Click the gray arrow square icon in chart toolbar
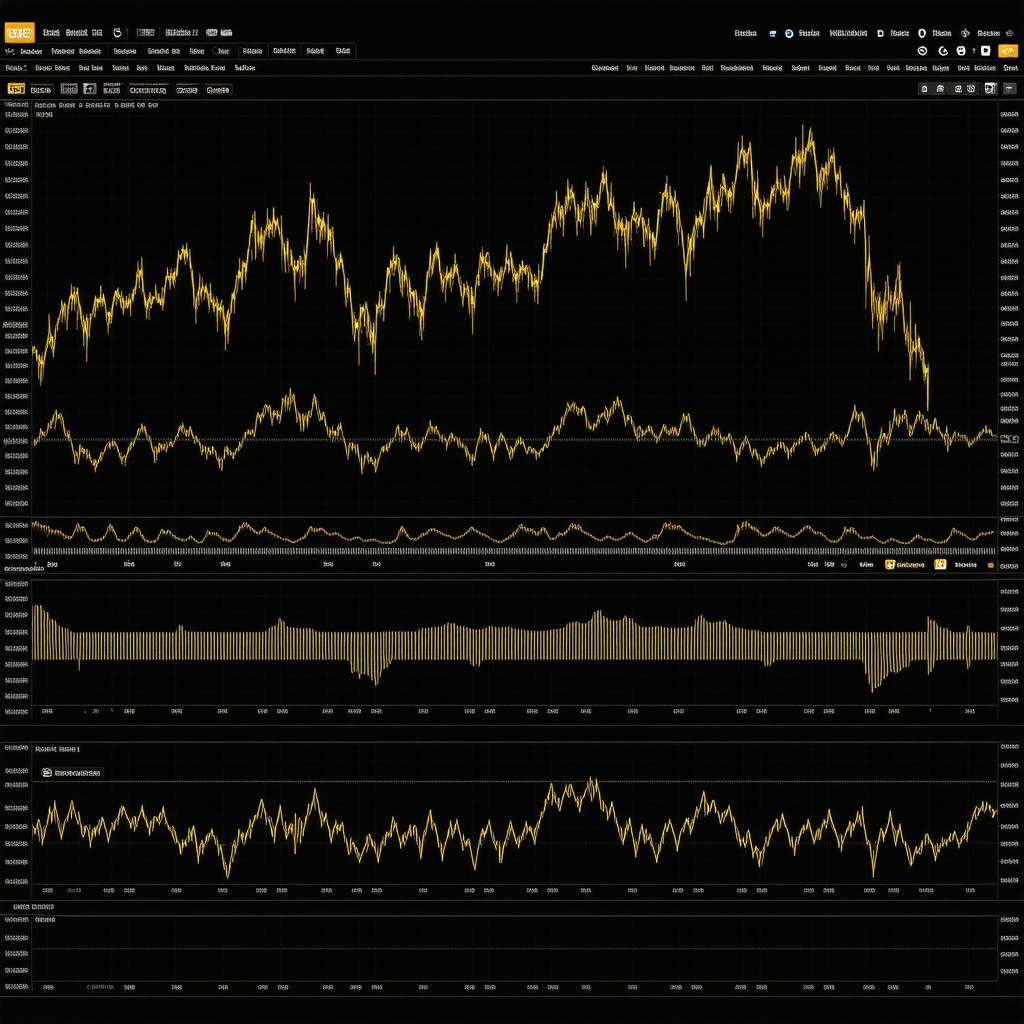Screen dimensions: 1024x1024 pos(90,89)
